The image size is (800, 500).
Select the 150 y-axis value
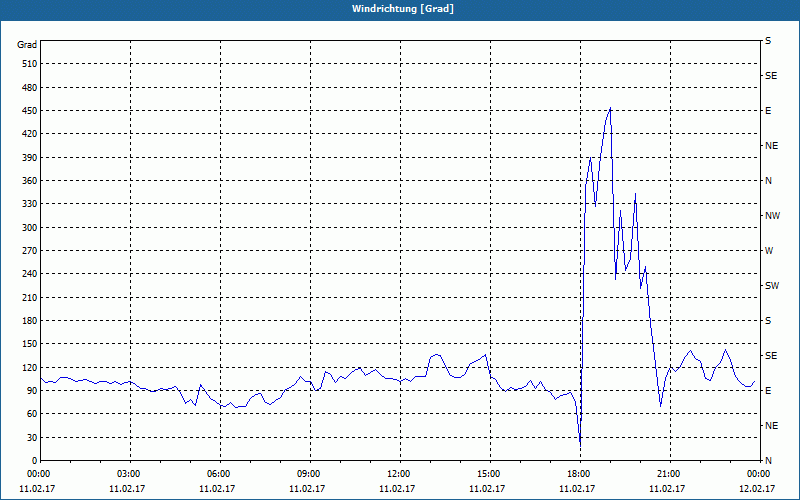(x=29, y=344)
